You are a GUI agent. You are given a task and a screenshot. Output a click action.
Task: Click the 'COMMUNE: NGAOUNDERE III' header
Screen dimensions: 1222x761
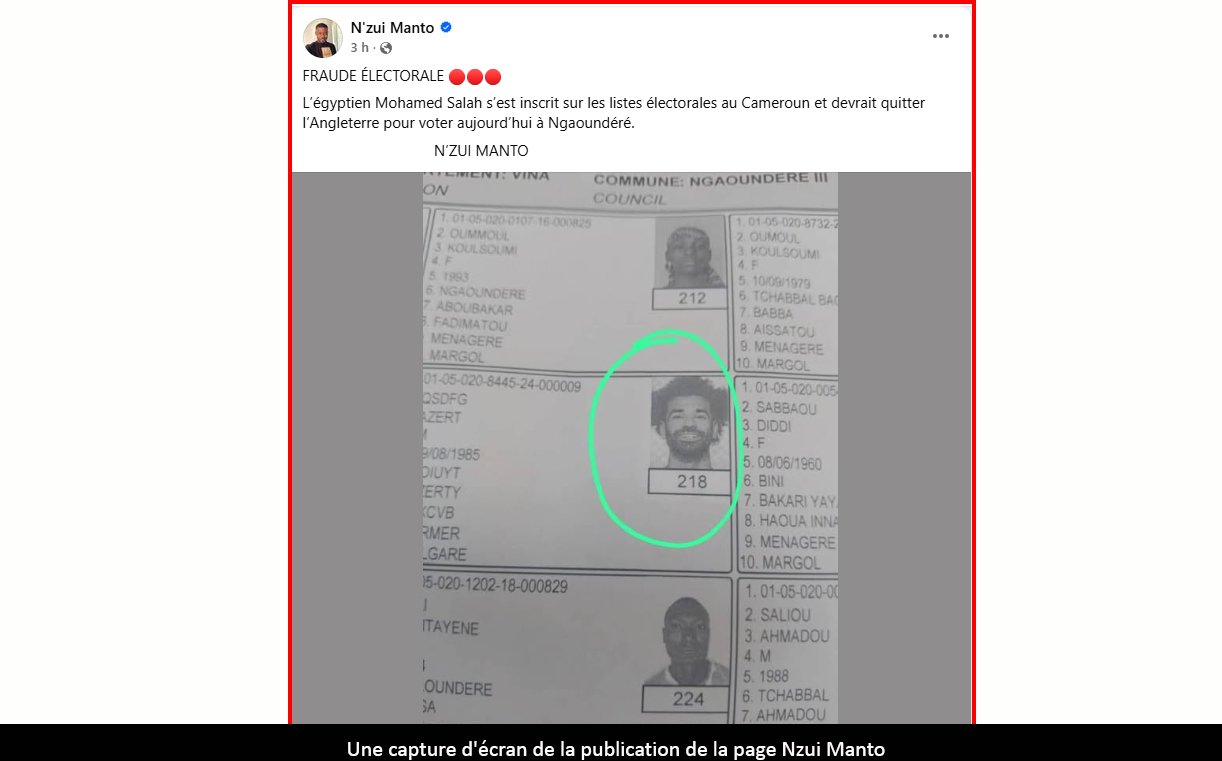(711, 180)
